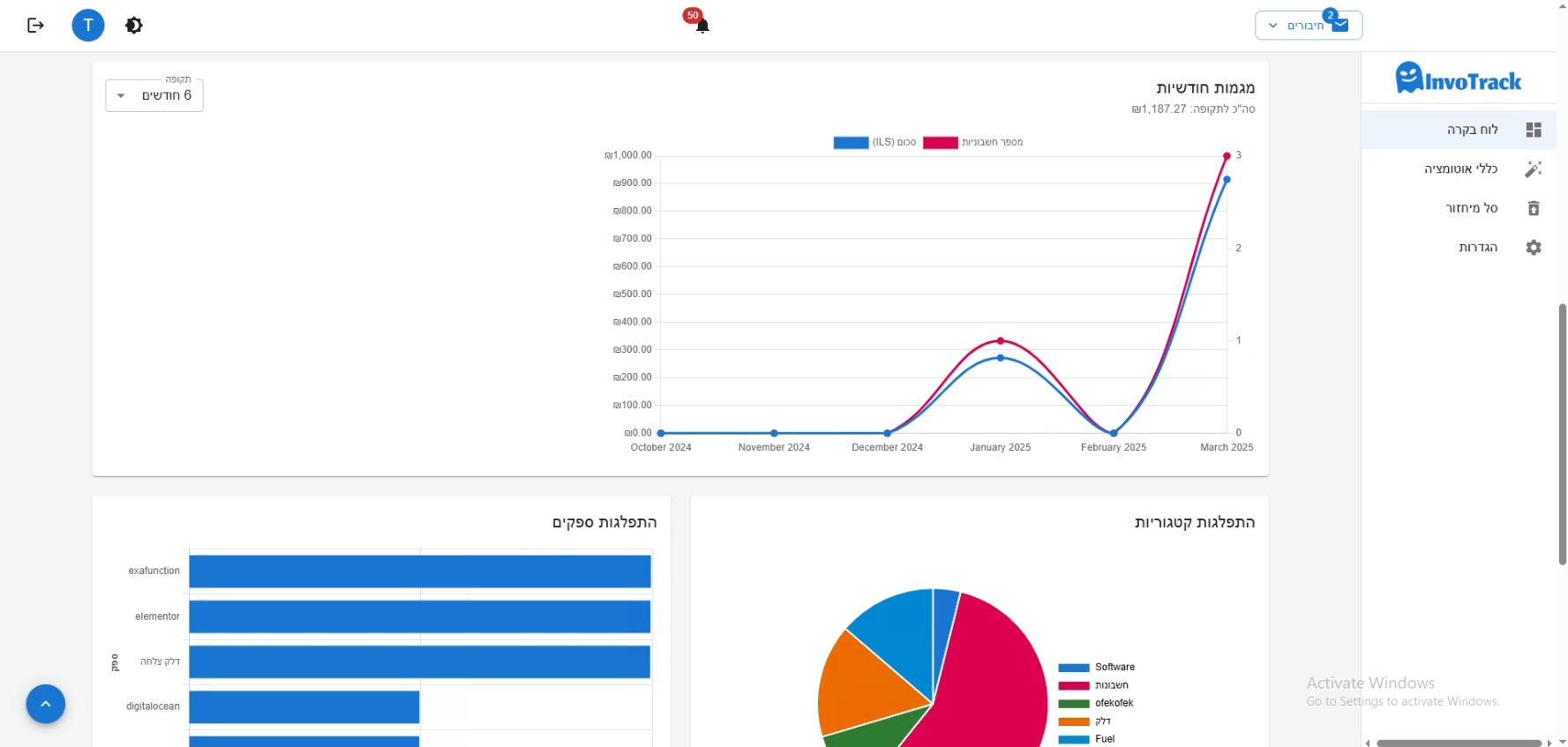1568x747 pixels.
Task: Open the user avatar T menu
Action: (x=88, y=26)
